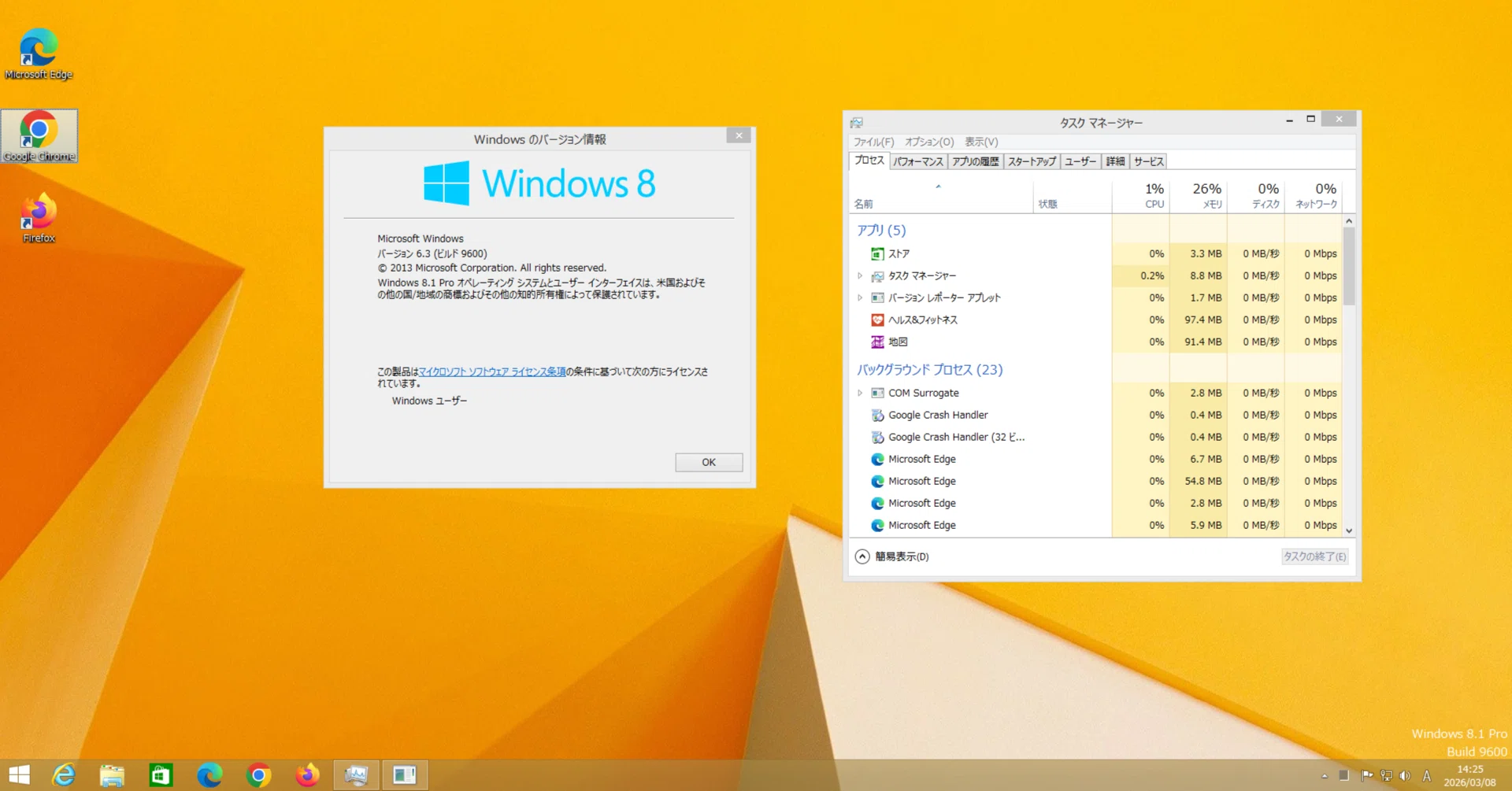The image size is (1512, 791).
Task: Select the Google Crash Handler (32 ビ... row
Action: click(1095, 437)
